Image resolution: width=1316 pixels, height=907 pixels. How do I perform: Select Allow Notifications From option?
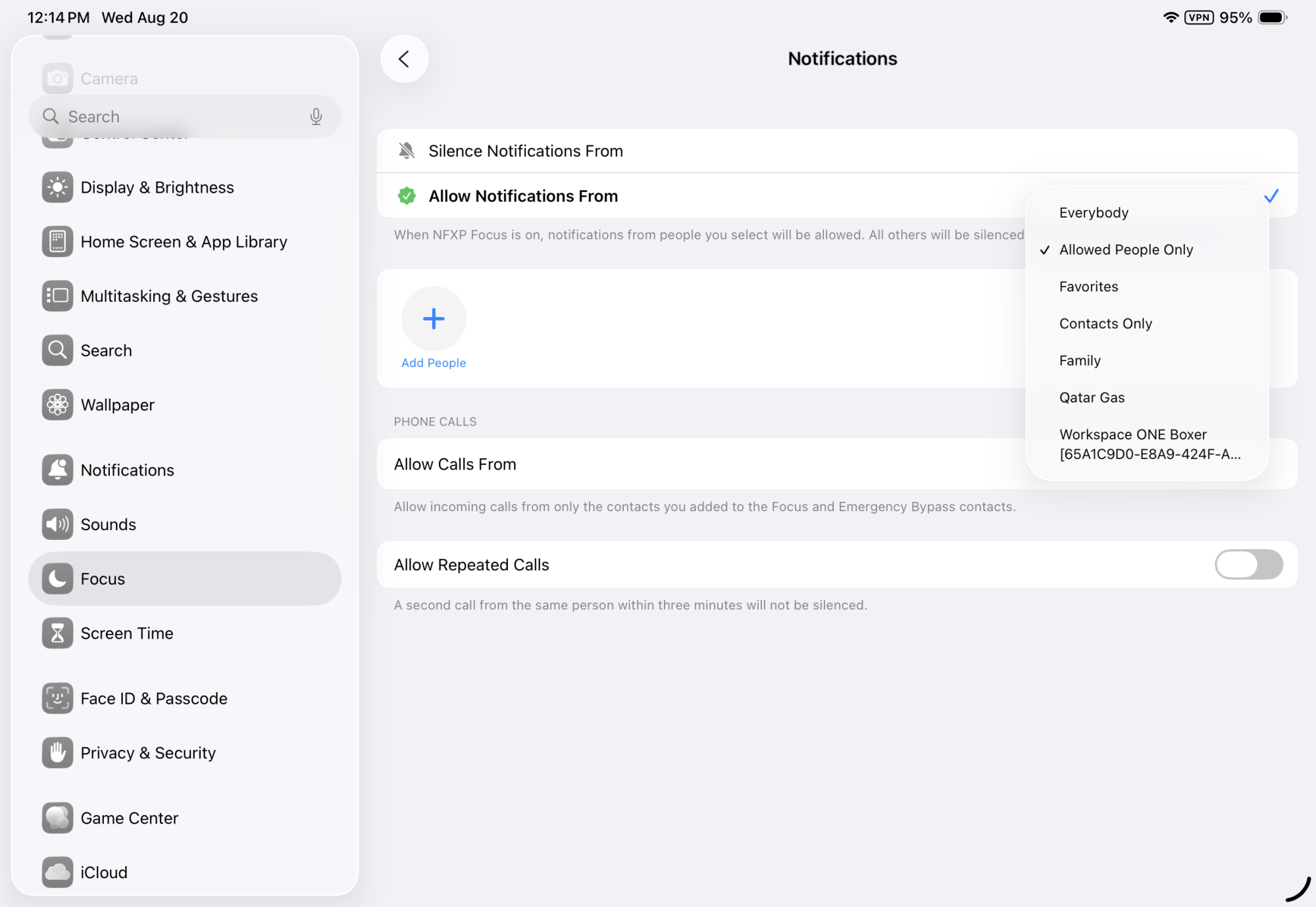[523, 196]
